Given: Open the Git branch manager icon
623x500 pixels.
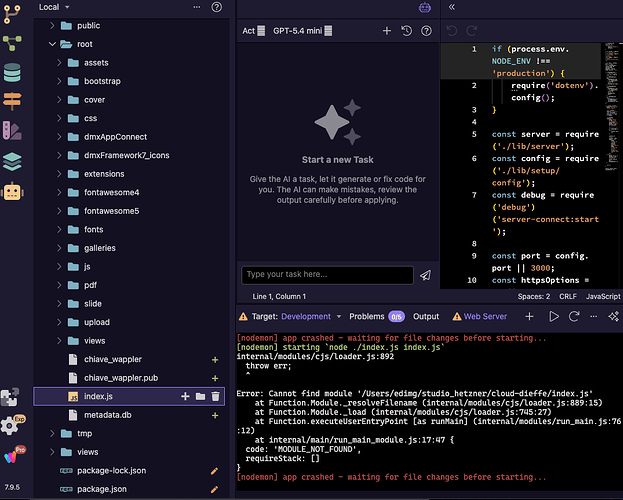Looking at the screenshot, I should [x=12, y=14].
